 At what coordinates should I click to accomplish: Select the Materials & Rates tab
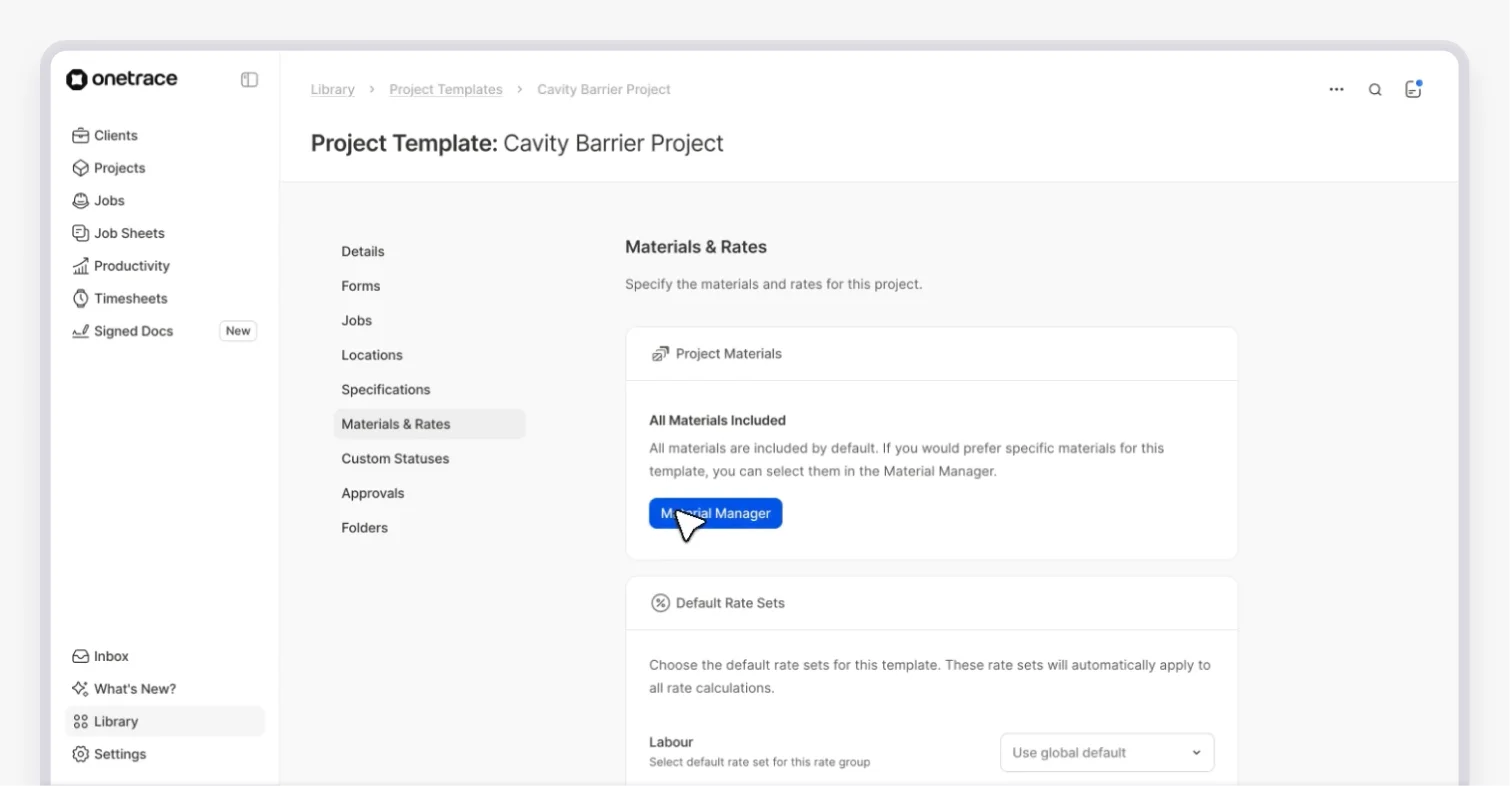430,424
